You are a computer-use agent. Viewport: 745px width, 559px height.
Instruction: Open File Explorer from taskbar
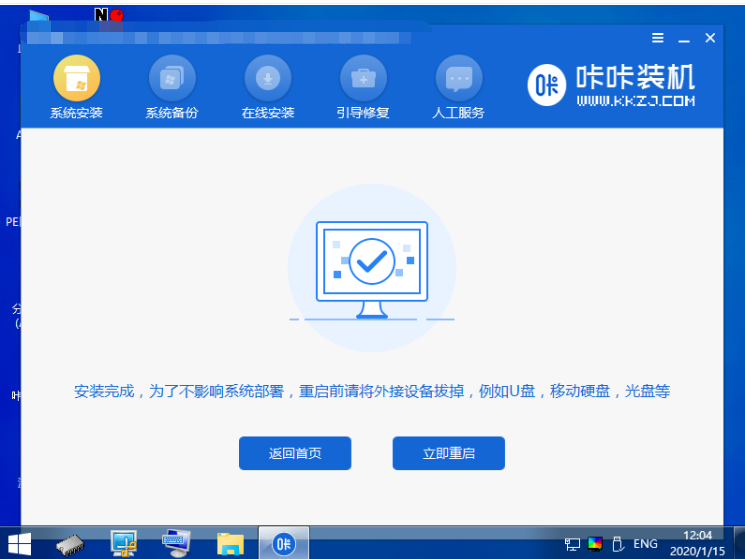[231, 543]
